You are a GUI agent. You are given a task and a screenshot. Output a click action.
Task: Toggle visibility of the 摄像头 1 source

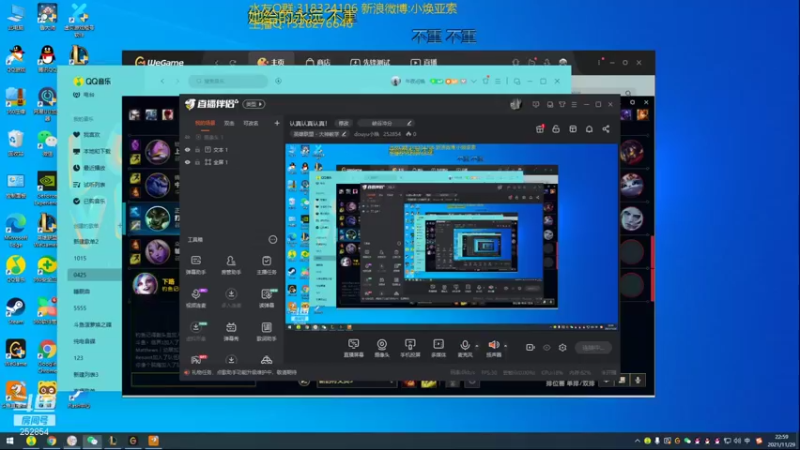tap(187, 137)
